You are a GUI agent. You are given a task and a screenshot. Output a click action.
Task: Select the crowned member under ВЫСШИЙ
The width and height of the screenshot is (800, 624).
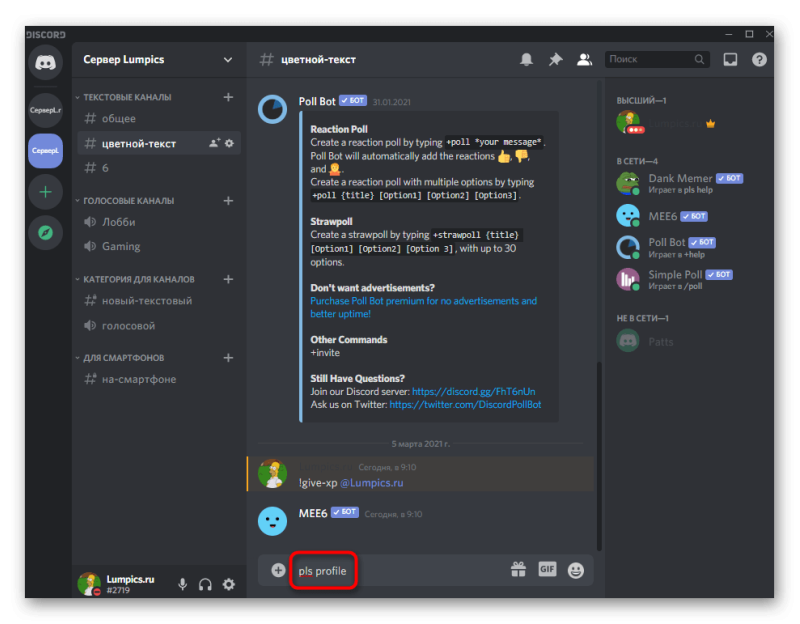pos(687,123)
